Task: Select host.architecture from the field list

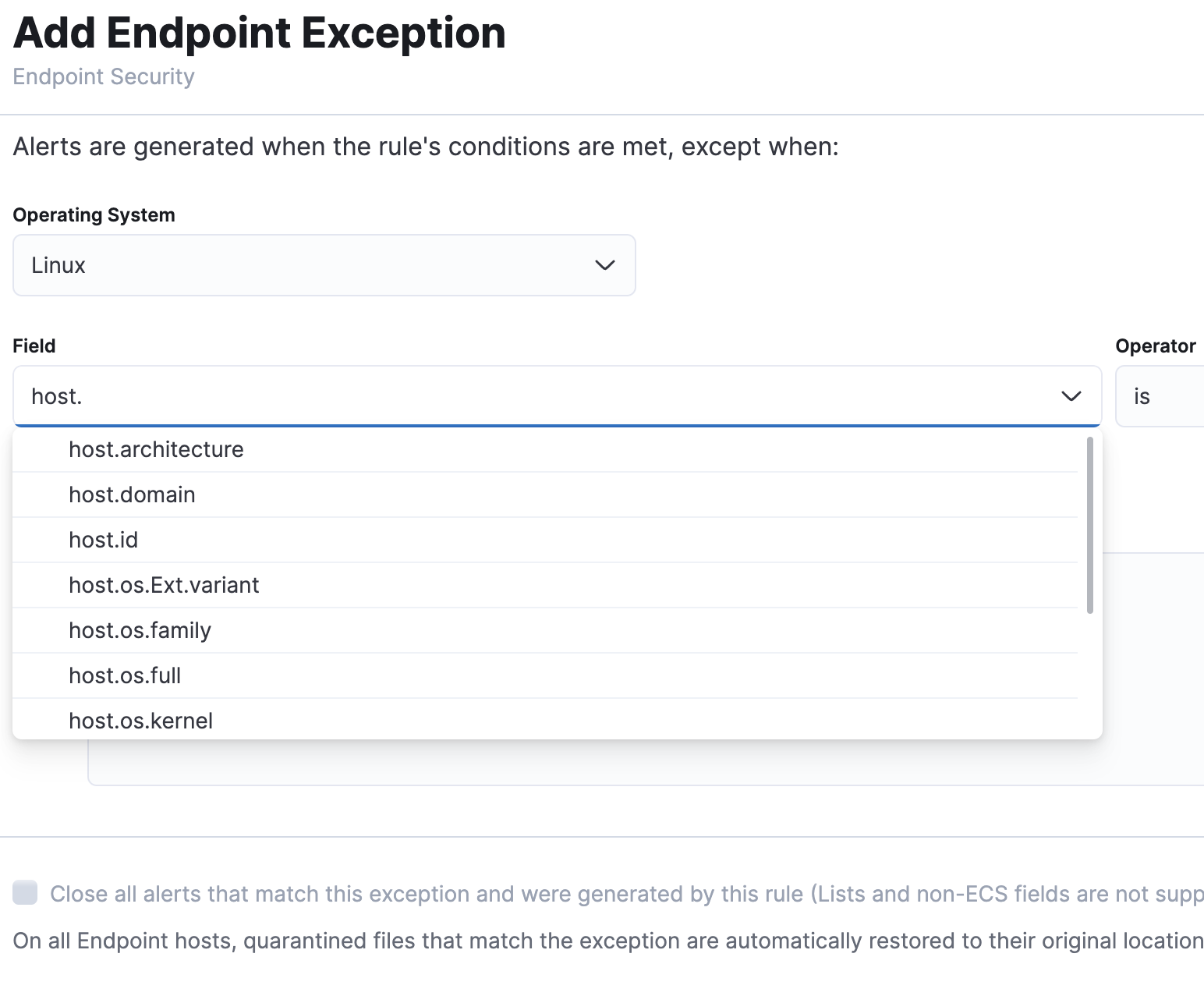Action: pos(156,449)
